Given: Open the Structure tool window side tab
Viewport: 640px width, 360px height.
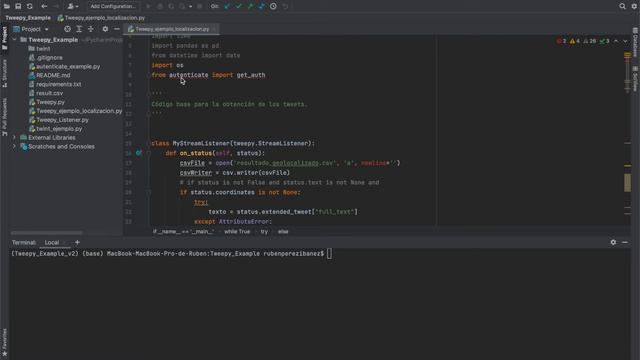Looking at the screenshot, I should (x=4, y=73).
